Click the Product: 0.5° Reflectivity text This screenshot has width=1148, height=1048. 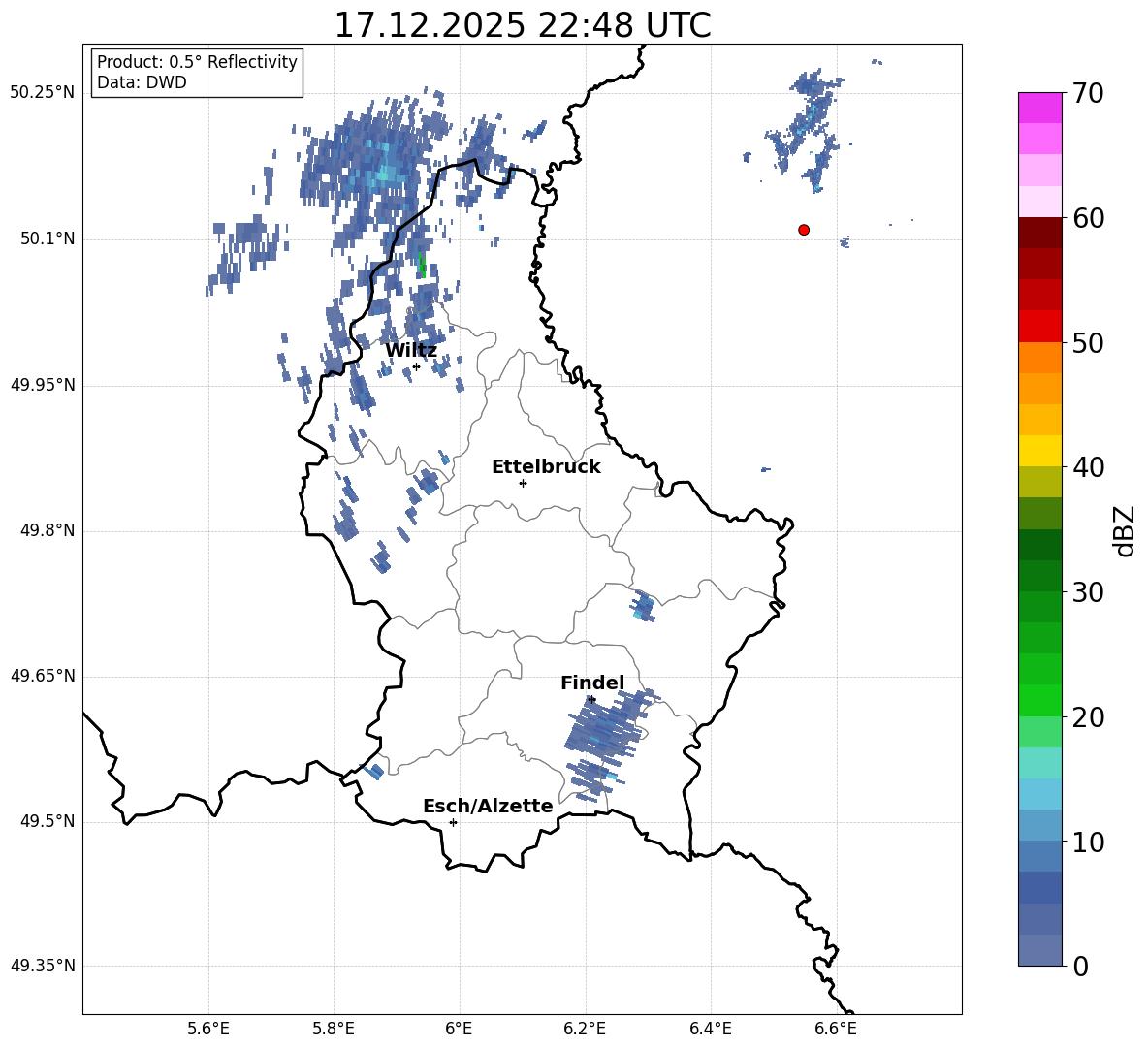click(x=197, y=61)
